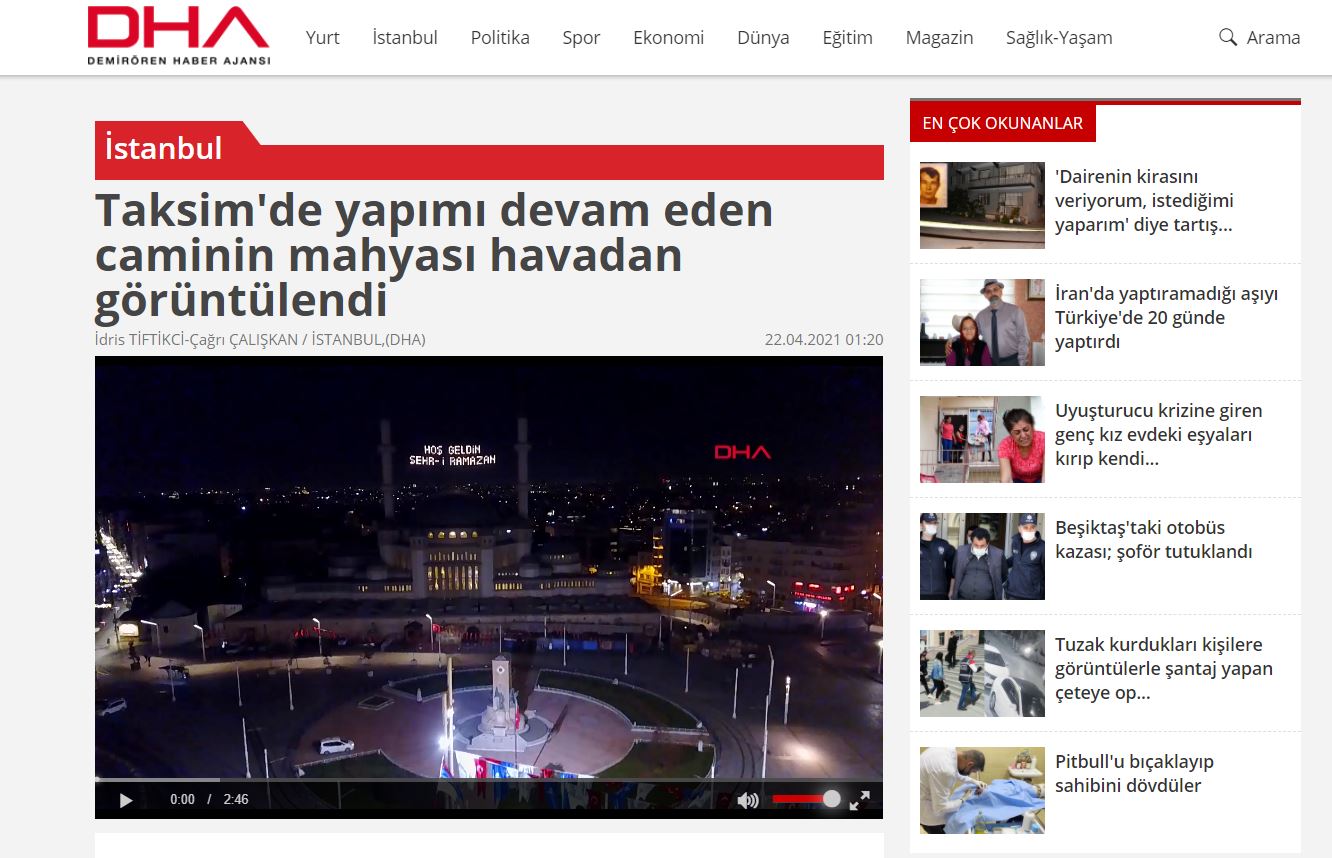Screen dimensions: 1332x858
Task: Play the video with the play button
Action: (x=126, y=800)
